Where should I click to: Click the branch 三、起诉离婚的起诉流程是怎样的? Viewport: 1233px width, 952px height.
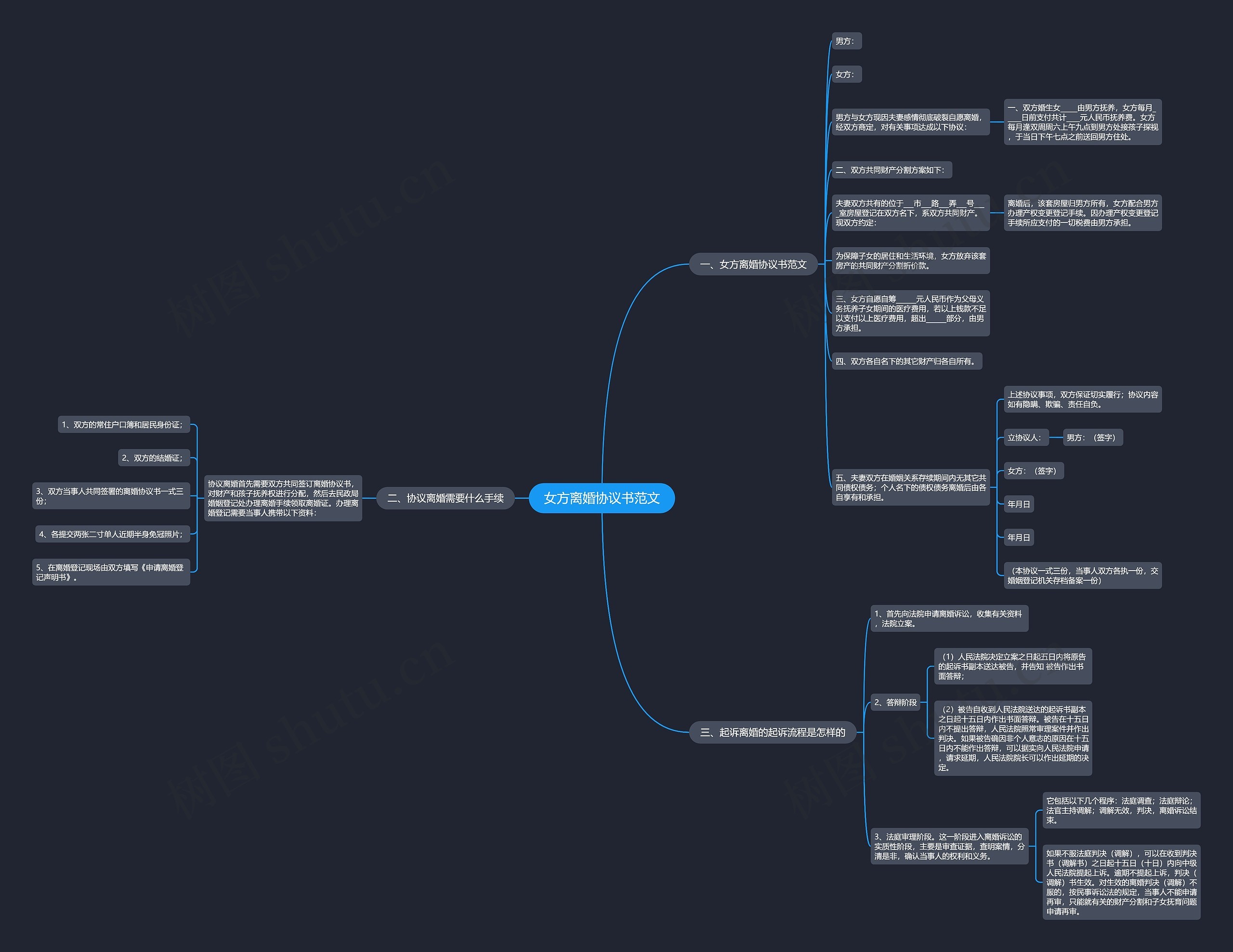[x=773, y=732]
